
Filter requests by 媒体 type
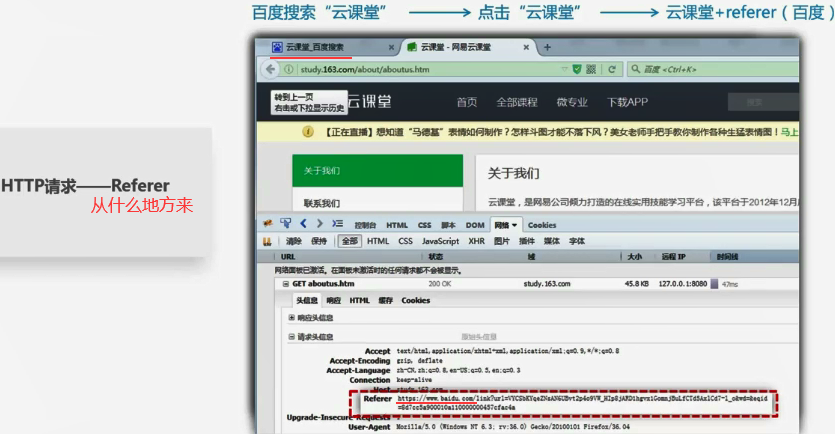coord(552,241)
